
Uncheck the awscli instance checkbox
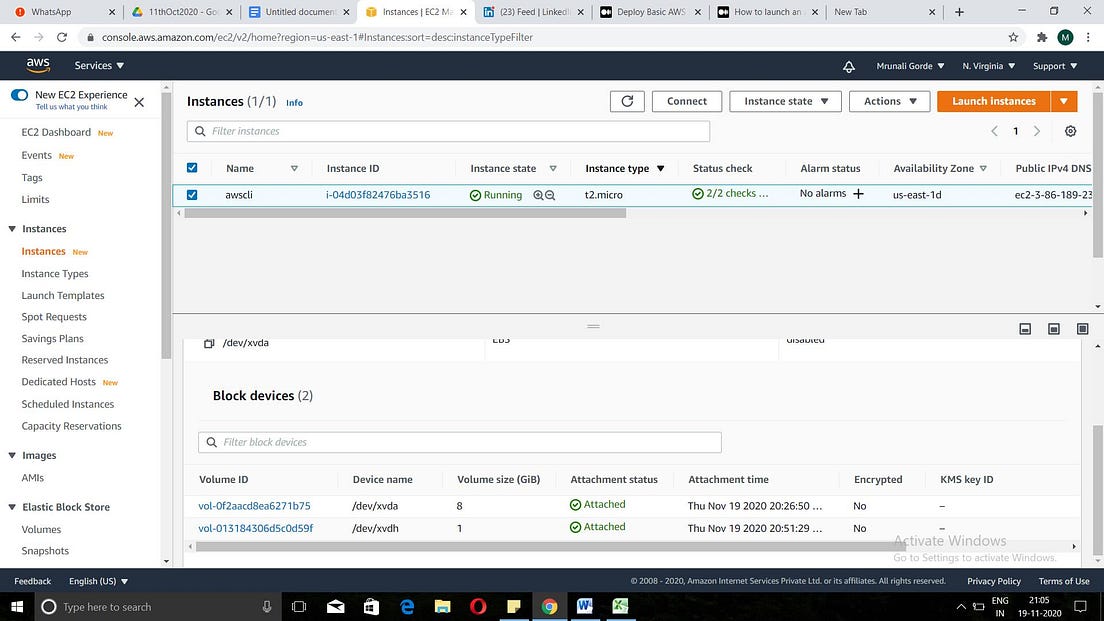pos(192,195)
